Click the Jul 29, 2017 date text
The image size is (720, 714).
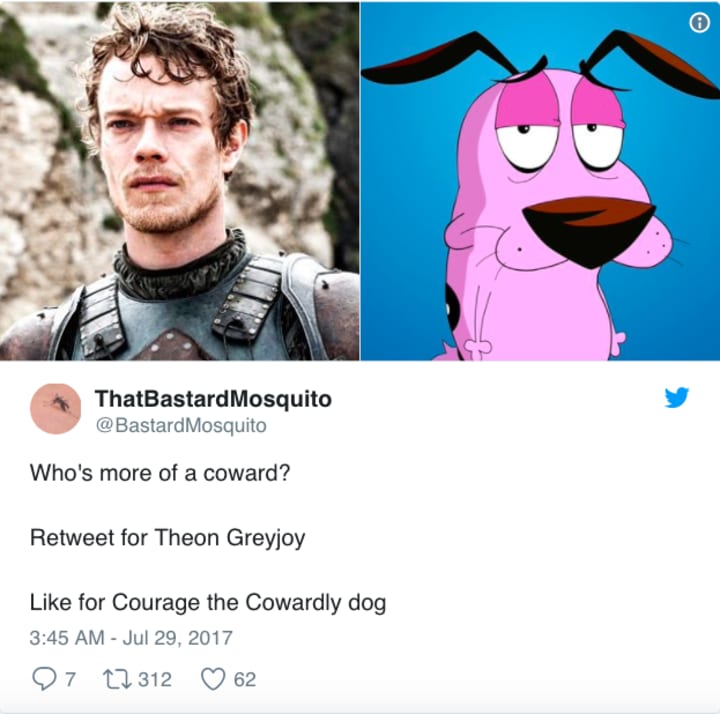(x=178, y=638)
